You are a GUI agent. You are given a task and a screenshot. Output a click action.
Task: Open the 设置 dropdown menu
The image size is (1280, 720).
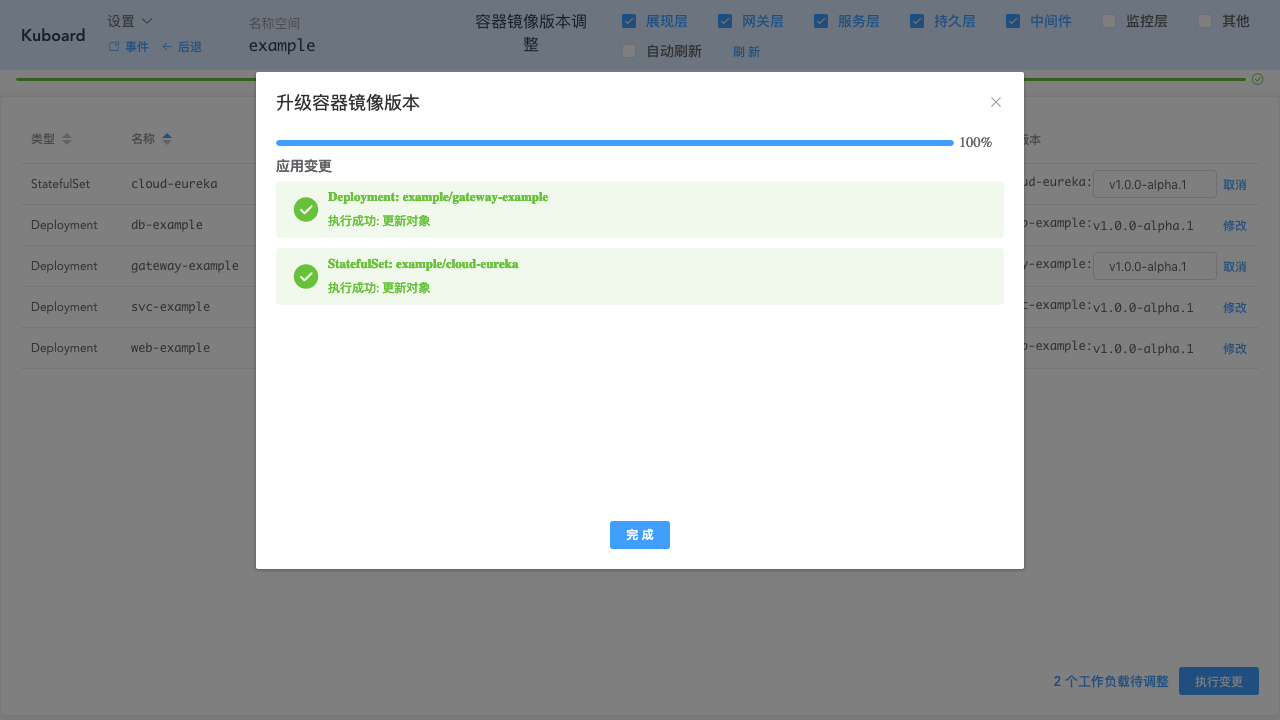tap(130, 21)
